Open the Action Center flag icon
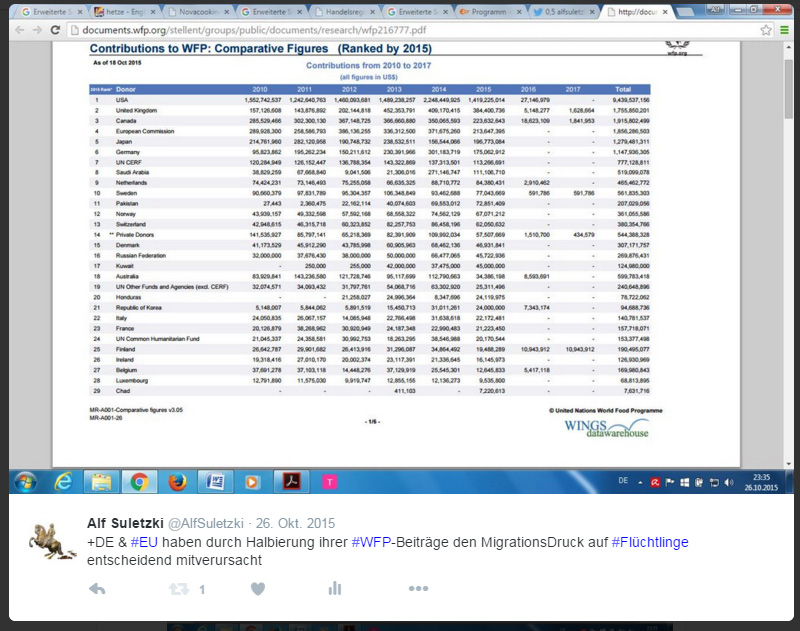 point(669,482)
